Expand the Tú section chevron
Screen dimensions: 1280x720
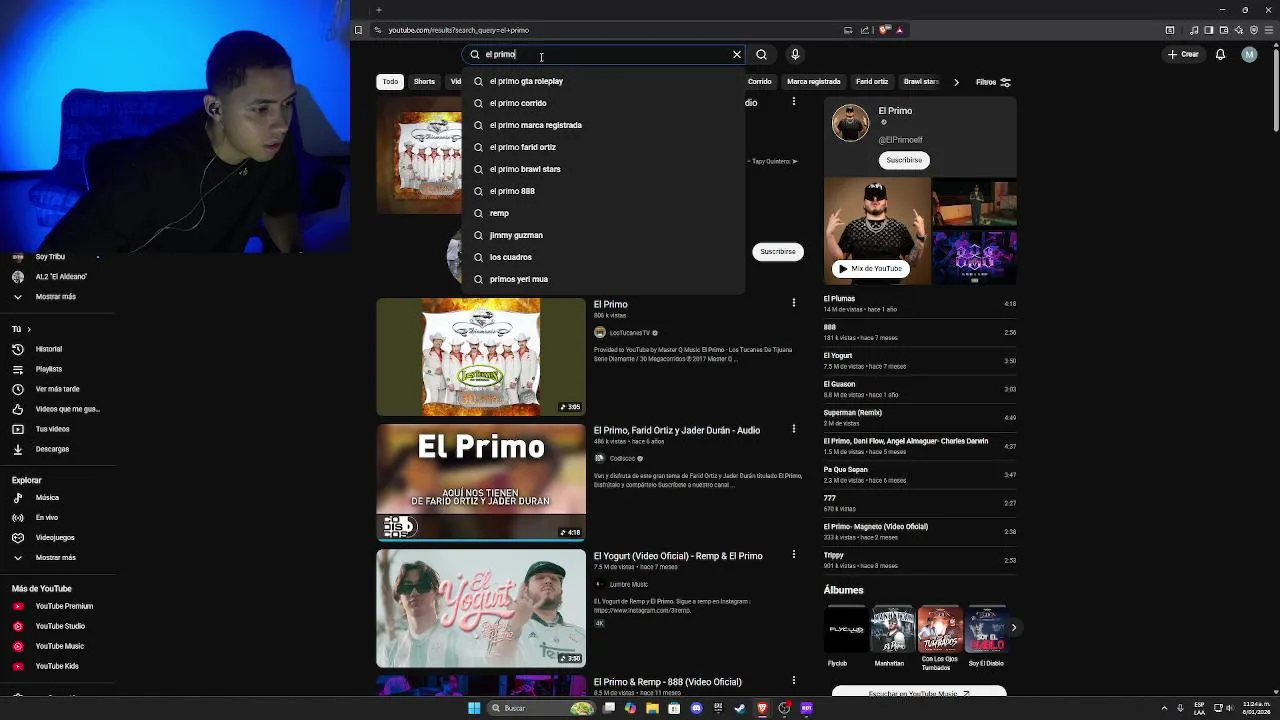[x=28, y=329]
